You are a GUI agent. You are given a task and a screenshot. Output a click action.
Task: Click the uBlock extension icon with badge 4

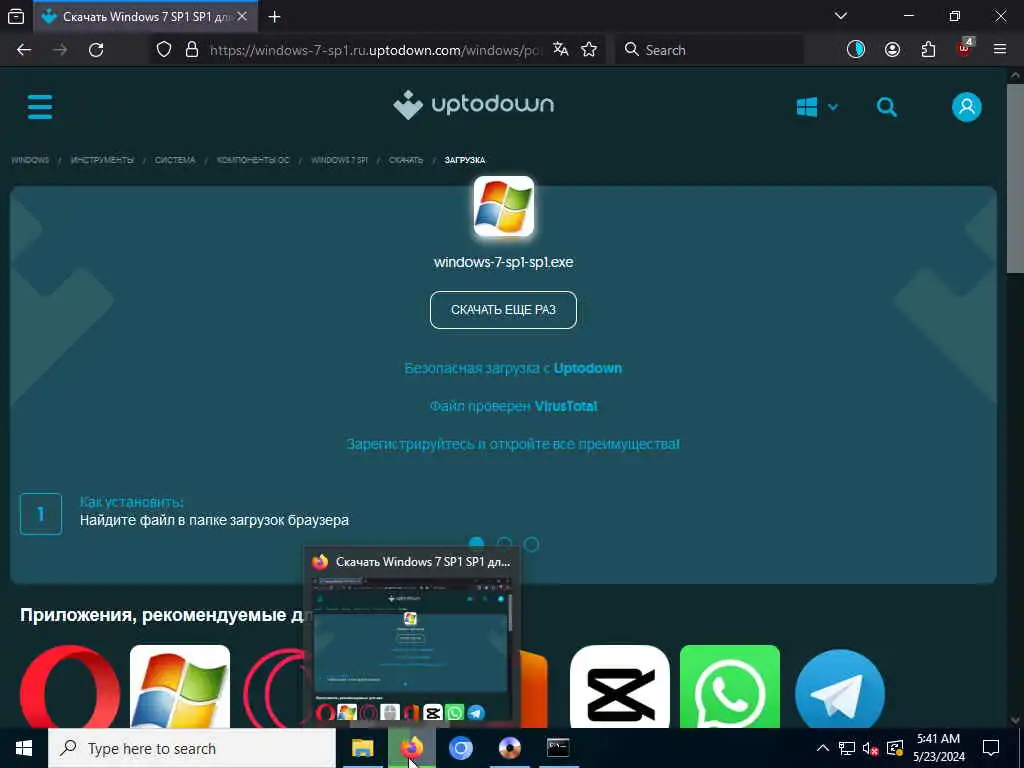tap(965, 49)
